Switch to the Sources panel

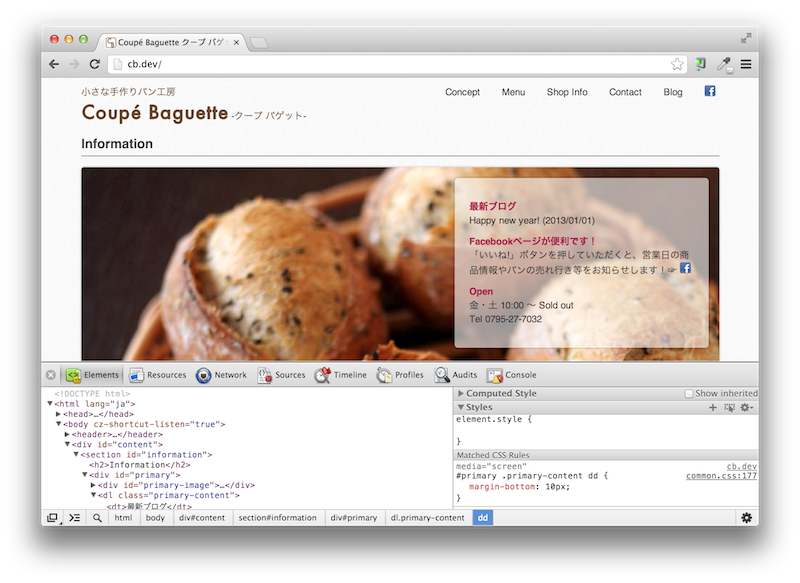click(x=282, y=375)
